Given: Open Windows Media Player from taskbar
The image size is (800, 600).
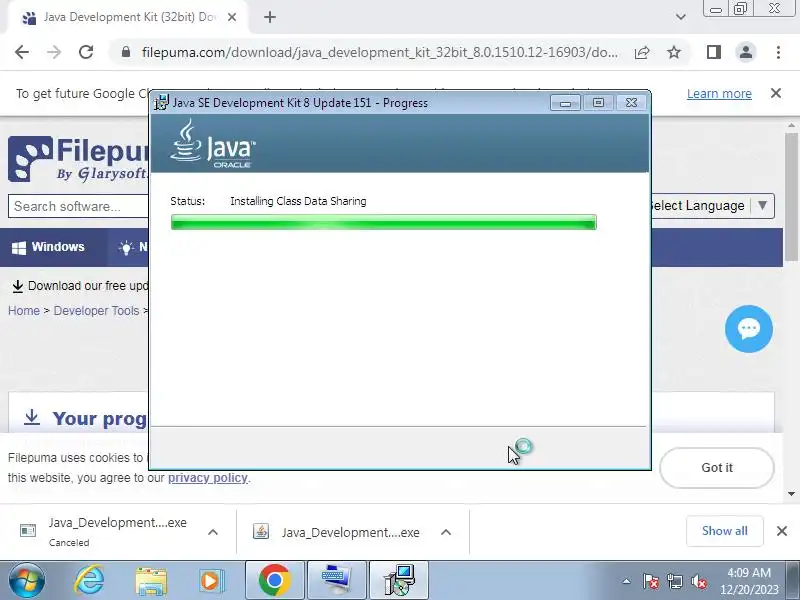Looking at the screenshot, I should [x=211, y=581].
